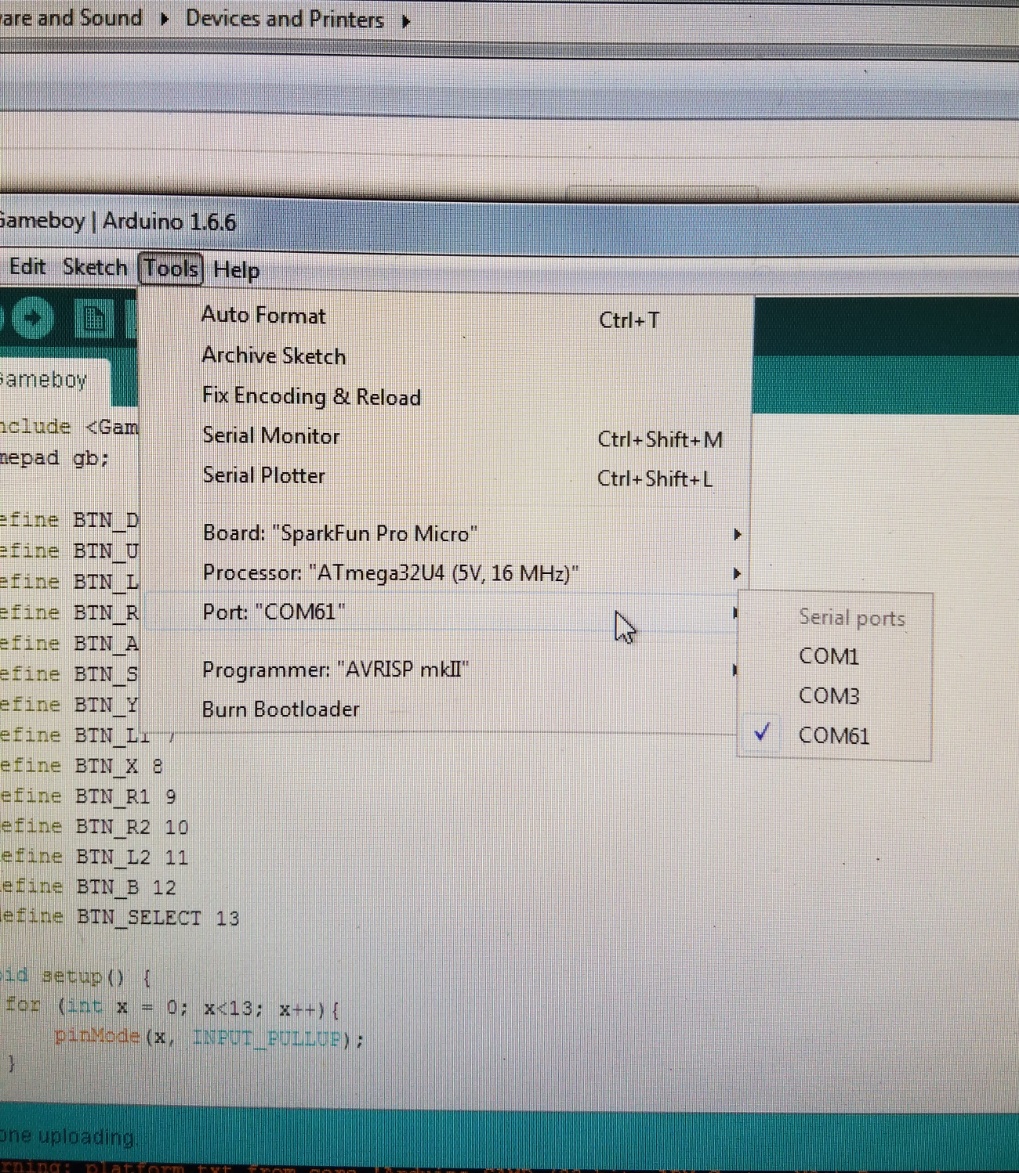The image size is (1019, 1173).
Task: Click Hardware and Sound breadcrumb
Action: click(71, 17)
